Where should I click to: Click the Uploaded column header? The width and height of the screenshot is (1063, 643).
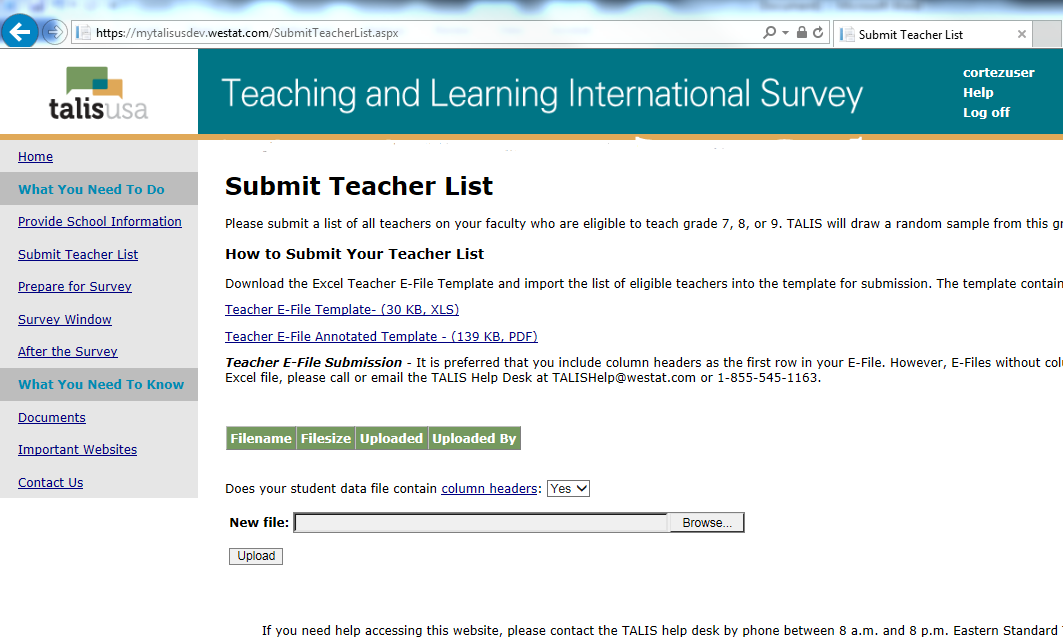point(391,438)
